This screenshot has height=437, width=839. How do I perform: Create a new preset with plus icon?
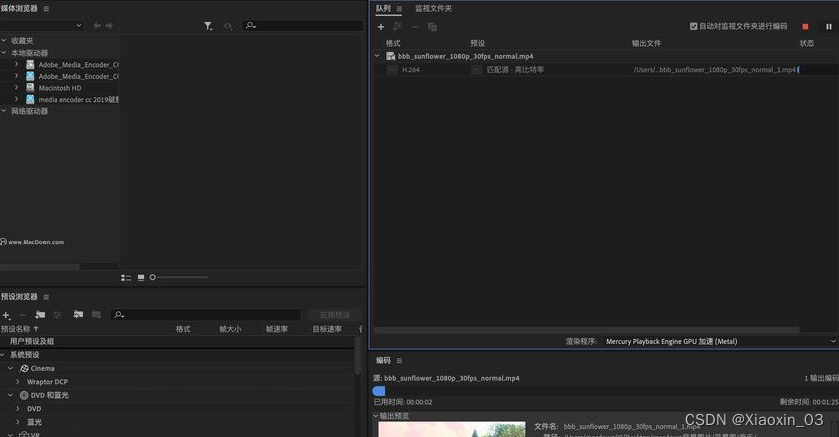tap(6, 316)
